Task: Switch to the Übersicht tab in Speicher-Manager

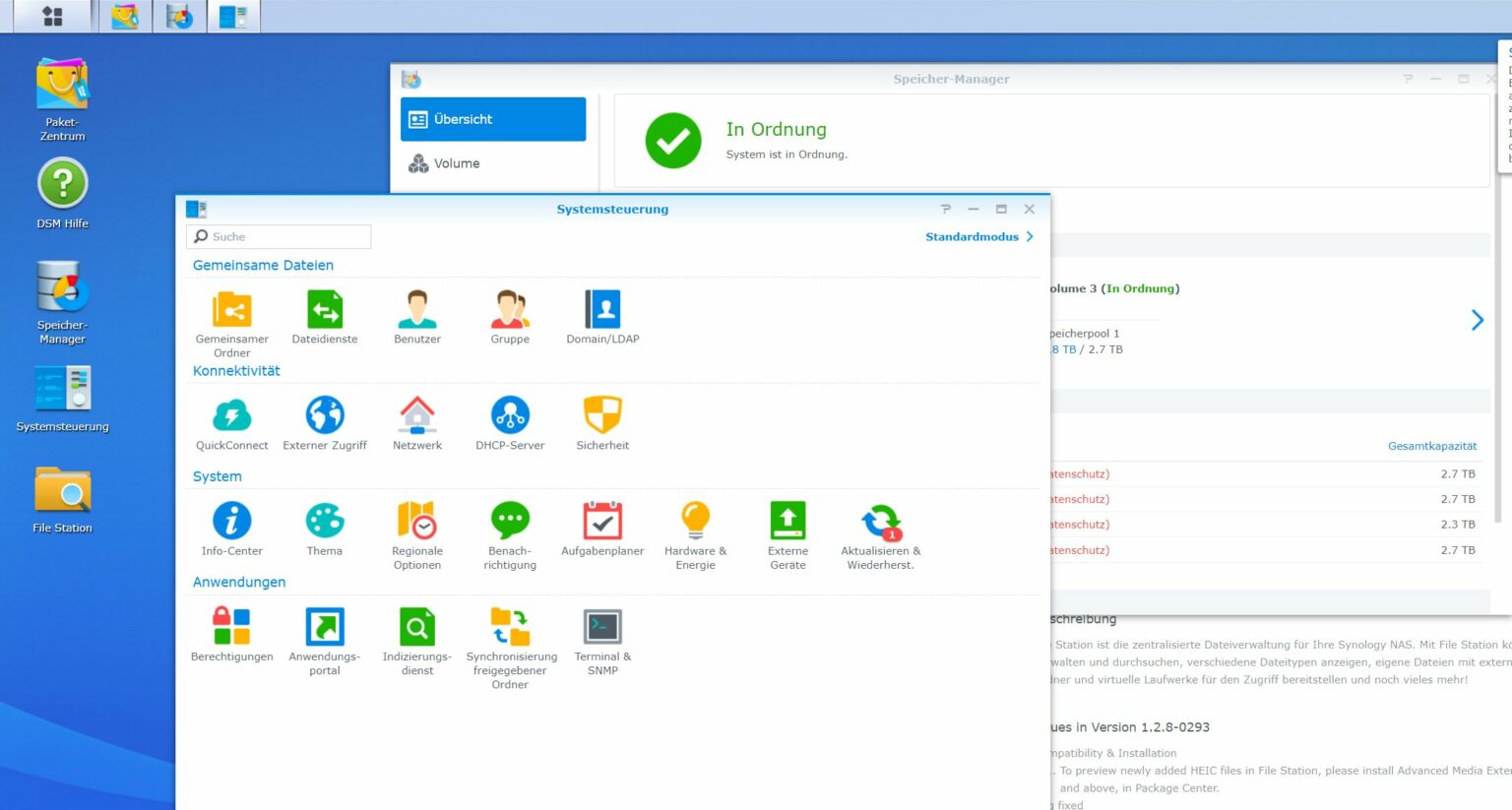Action: tap(492, 118)
